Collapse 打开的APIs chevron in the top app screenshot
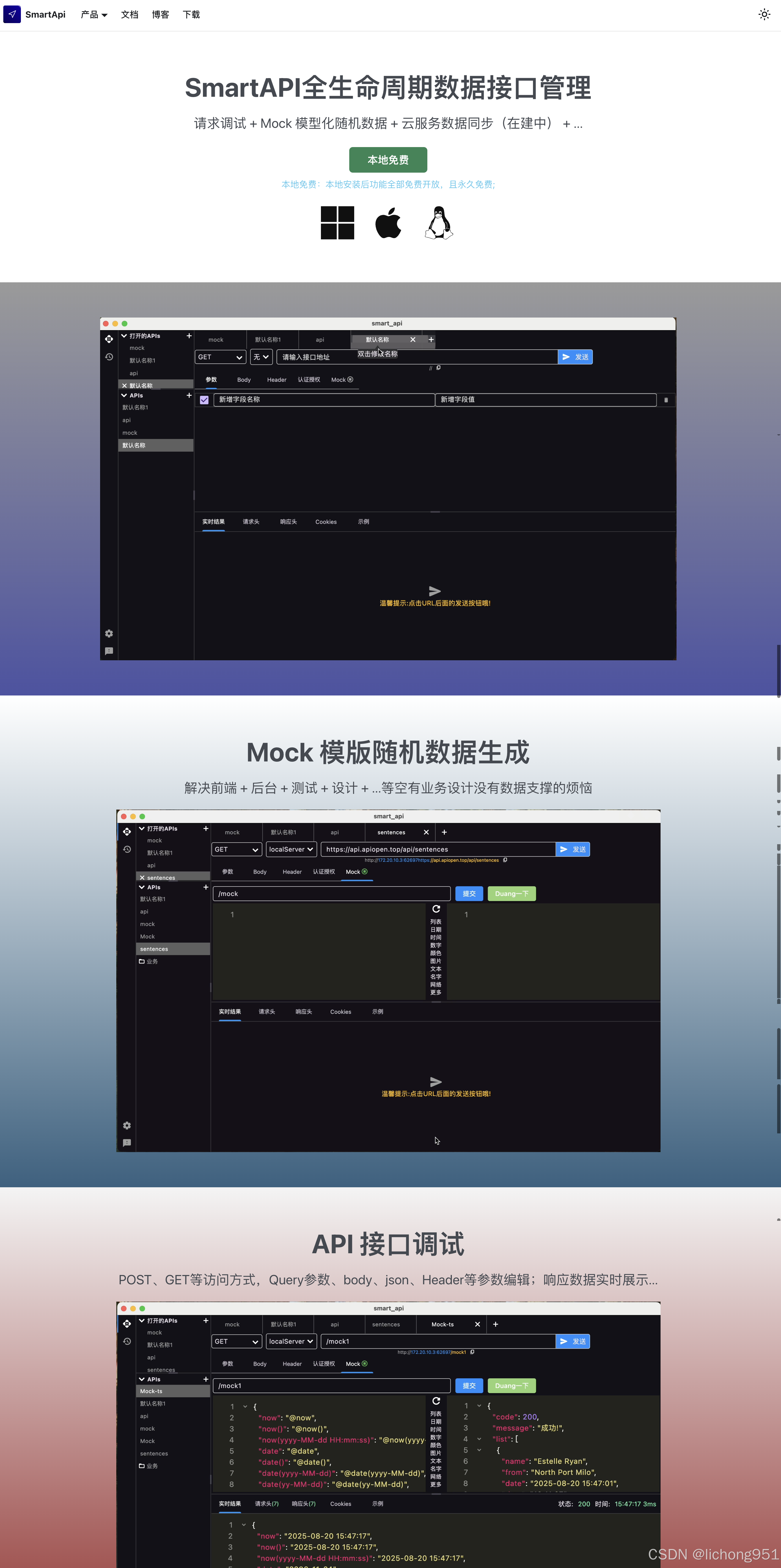The image size is (781, 1568). [124, 335]
